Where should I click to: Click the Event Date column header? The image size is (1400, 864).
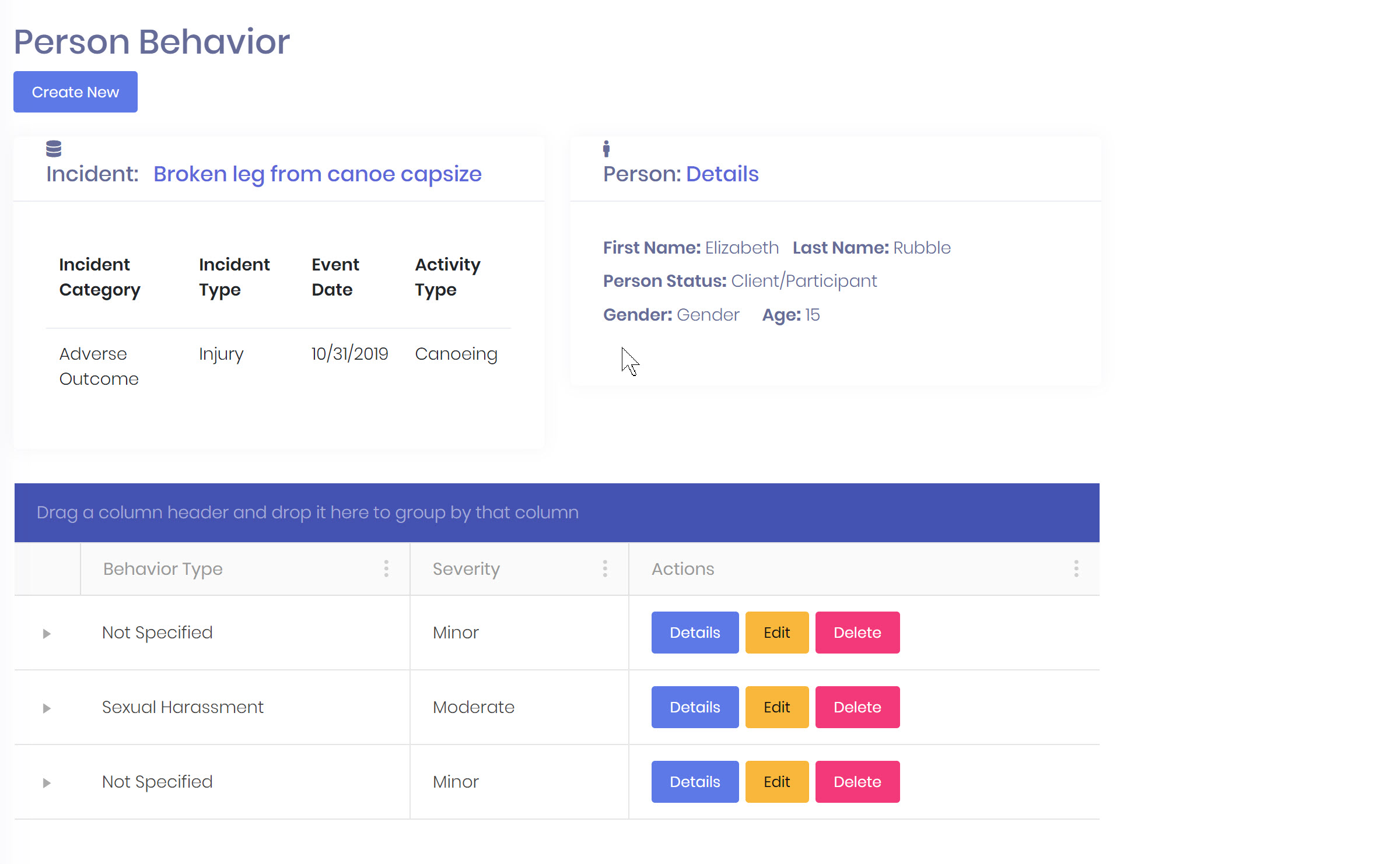[x=335, y=277]
